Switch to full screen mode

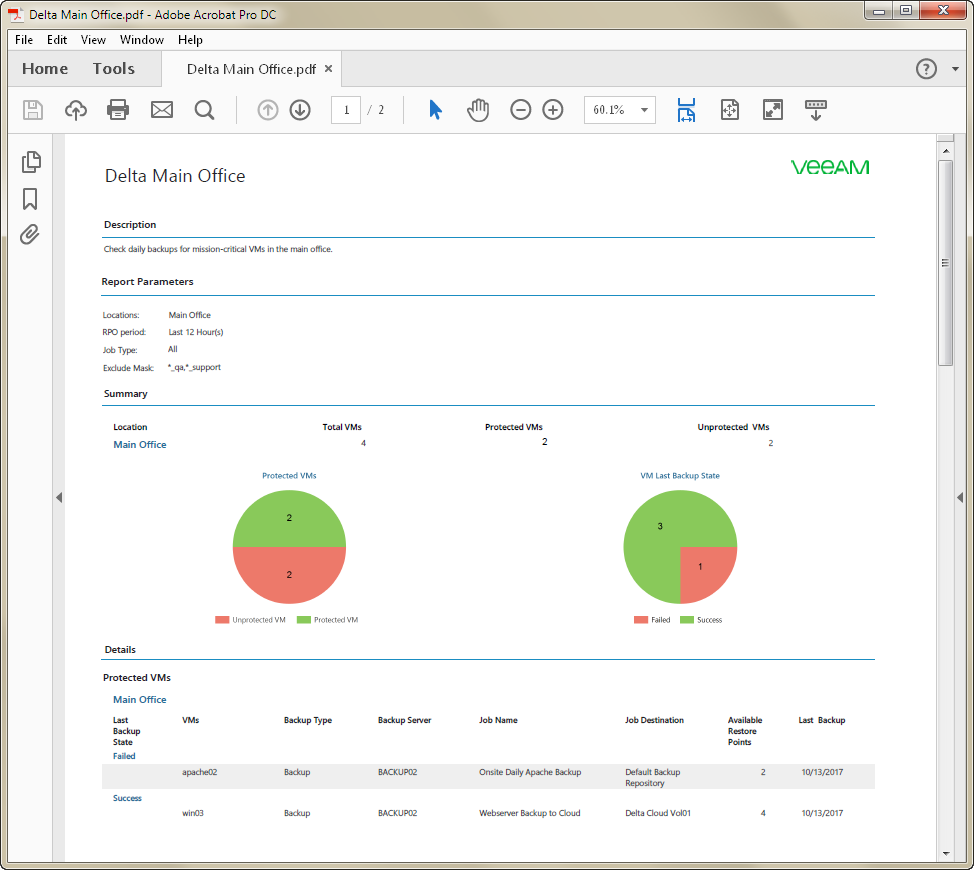coord(773,110)
